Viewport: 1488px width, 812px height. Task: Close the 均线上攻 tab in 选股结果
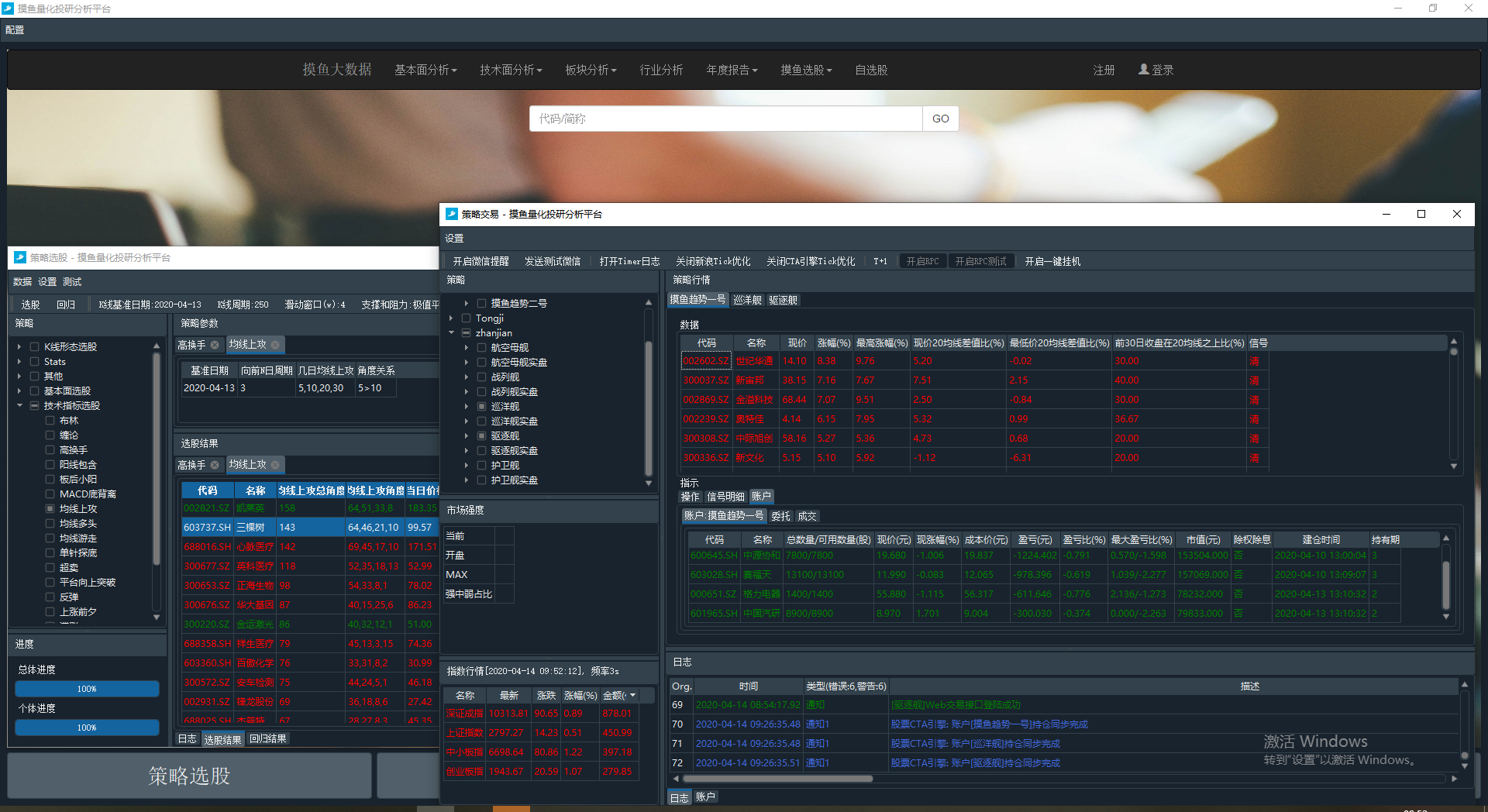click(275, 465)
